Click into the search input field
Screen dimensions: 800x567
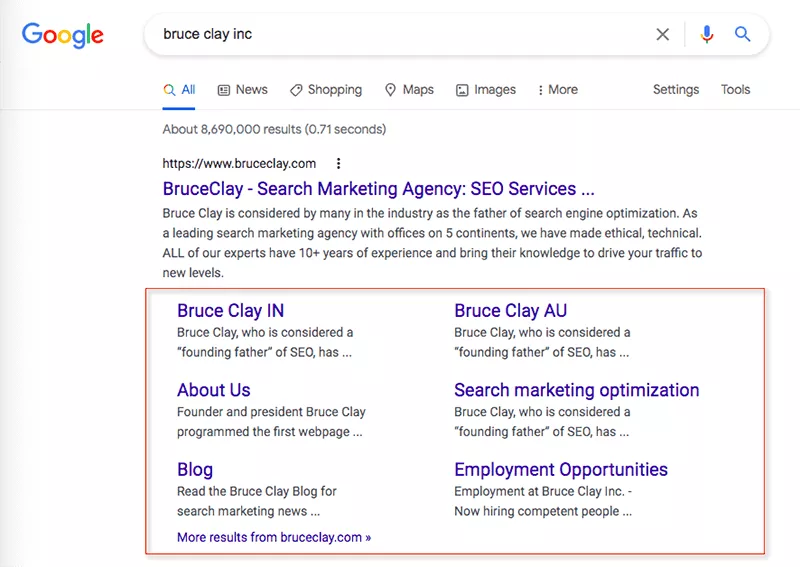click(400, 35)
